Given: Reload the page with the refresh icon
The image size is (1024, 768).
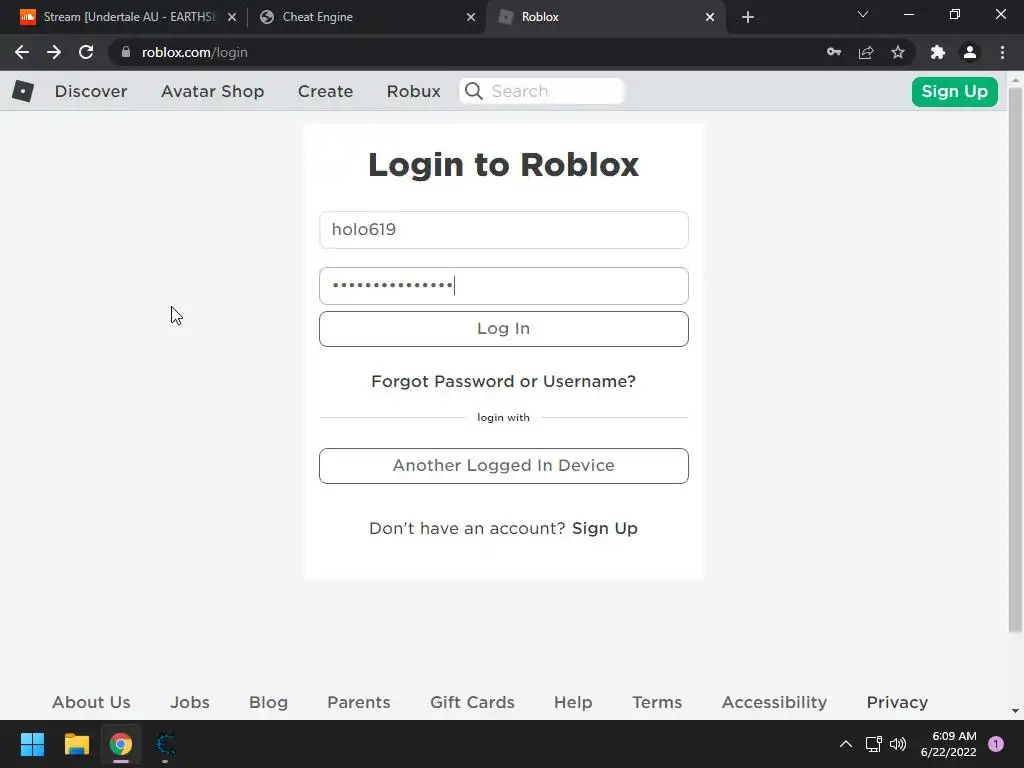Looking at the screenshot, I should (x=86, y=52).
